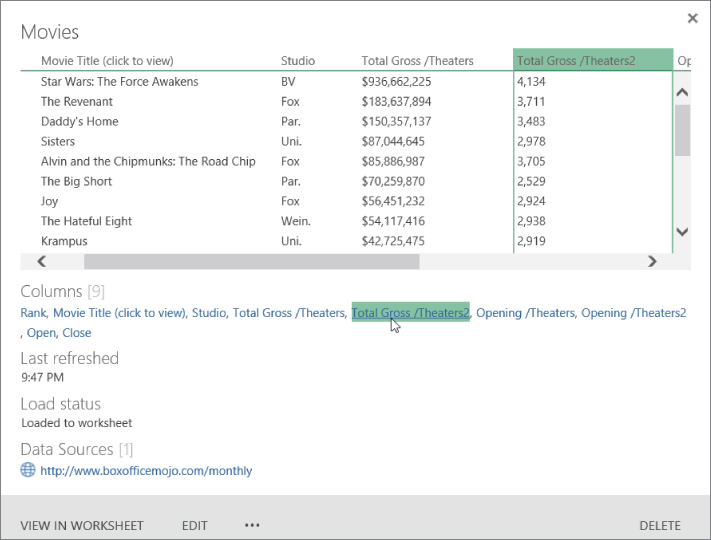Click the horizontal scroll right arrow

[652, 261]
